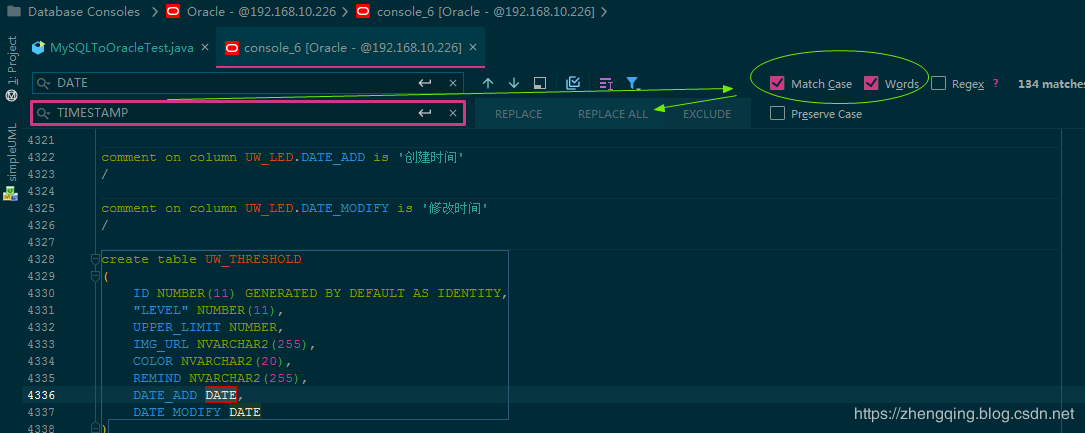Click ID NUMBER(11) GENERATED BY DEFAULT line

[321, 293]
